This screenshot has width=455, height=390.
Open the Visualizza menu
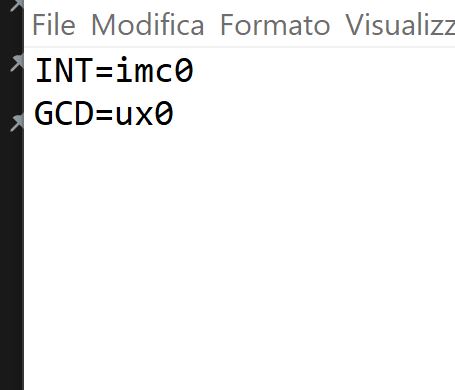400,25
